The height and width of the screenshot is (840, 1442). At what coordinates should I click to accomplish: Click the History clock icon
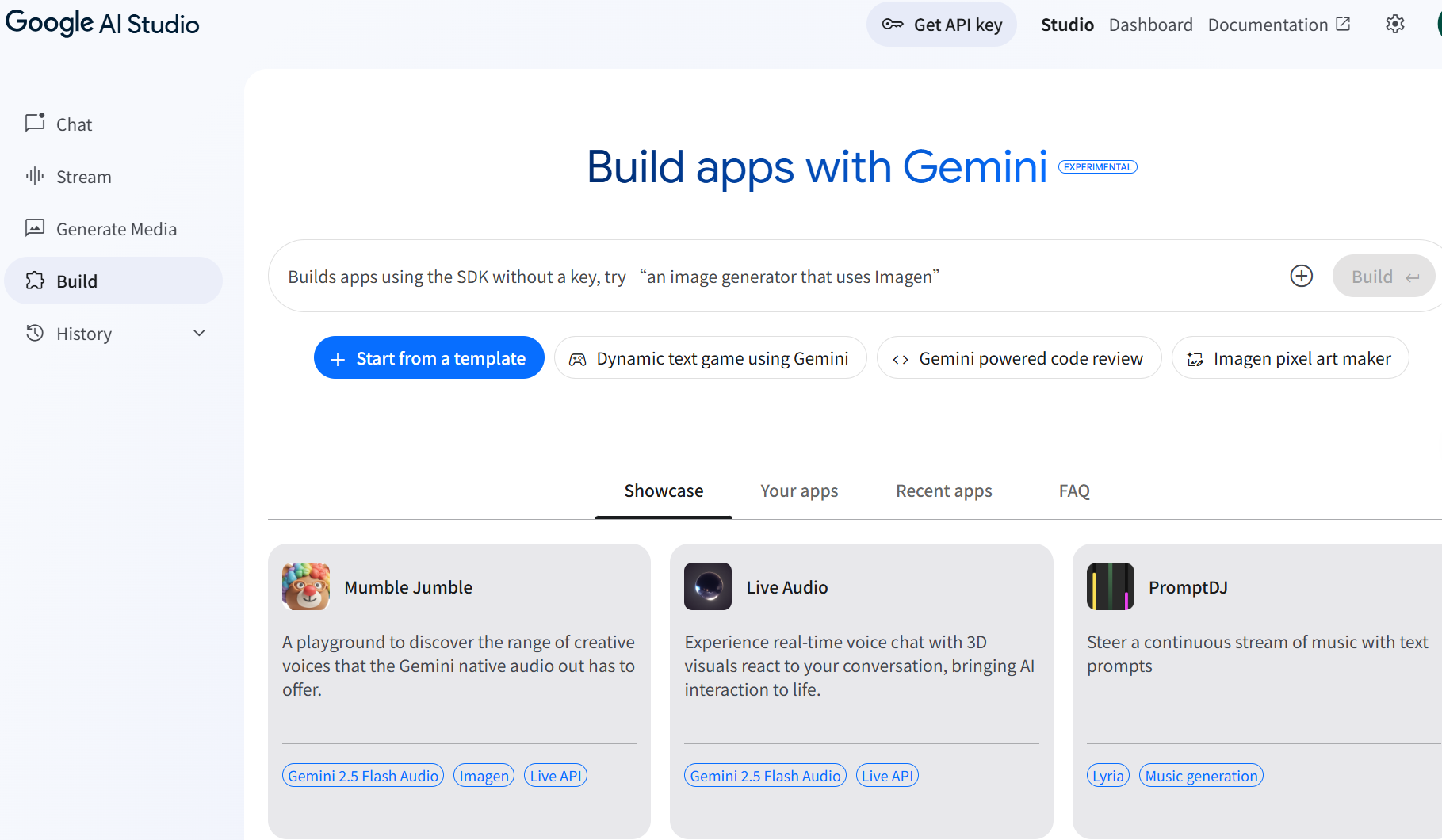tap(35, 333)
